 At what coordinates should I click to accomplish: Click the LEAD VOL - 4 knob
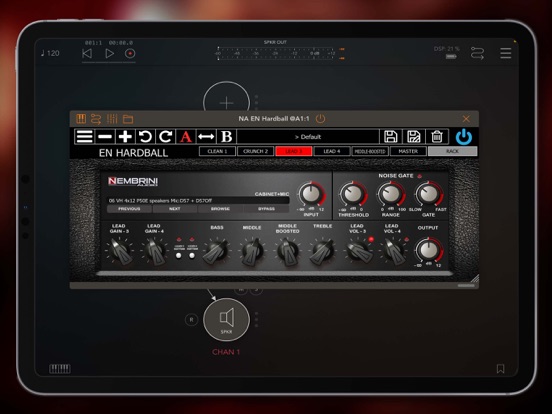coord(394,251)
